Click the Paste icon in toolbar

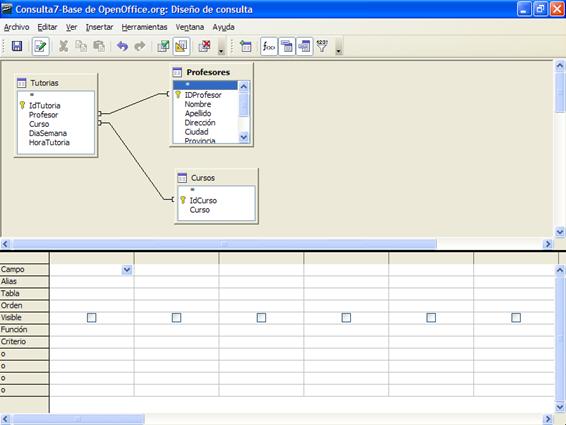coord(99,46)
